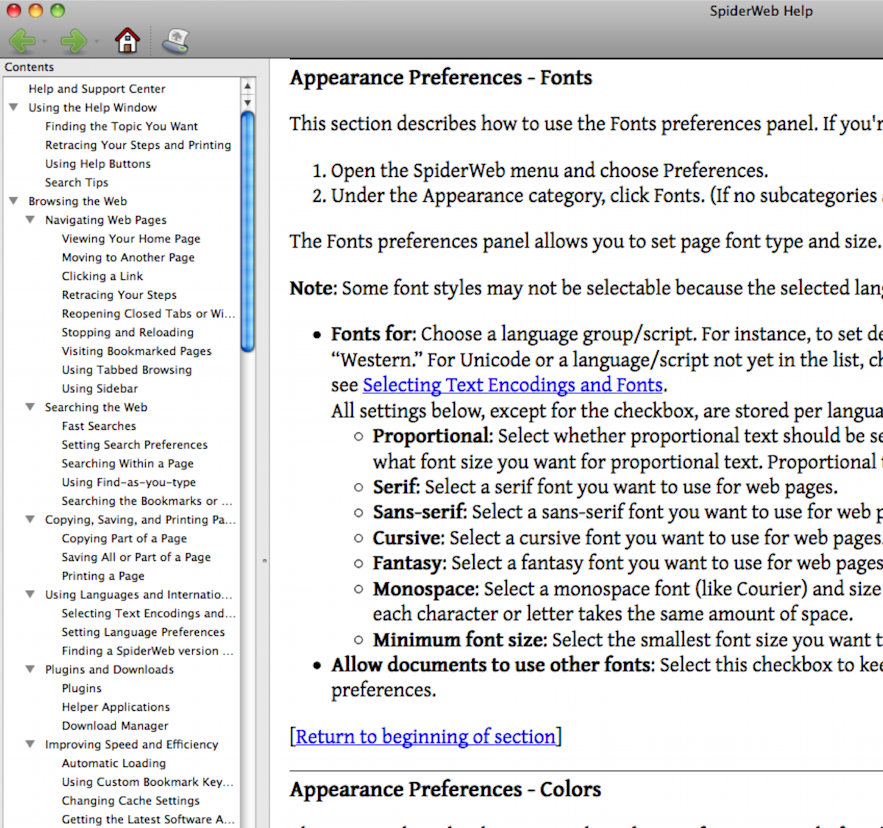Screen dimensions: 883x828
Task: Open Changing Cache Settings topic
Action: [131, 800]
